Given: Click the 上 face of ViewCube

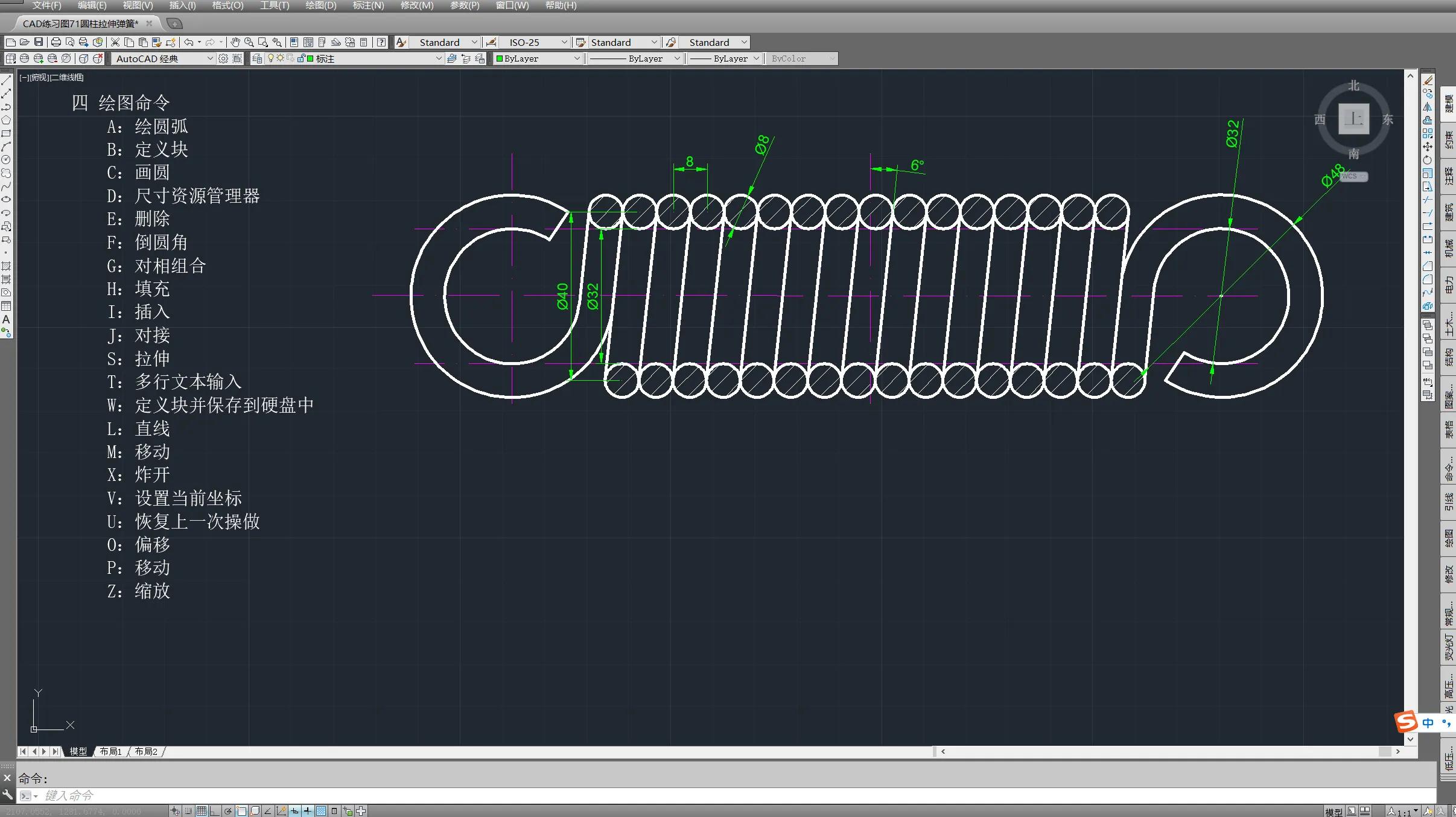Looking at the screenshot, I should pyautogui.click(x=1353, y=119).
